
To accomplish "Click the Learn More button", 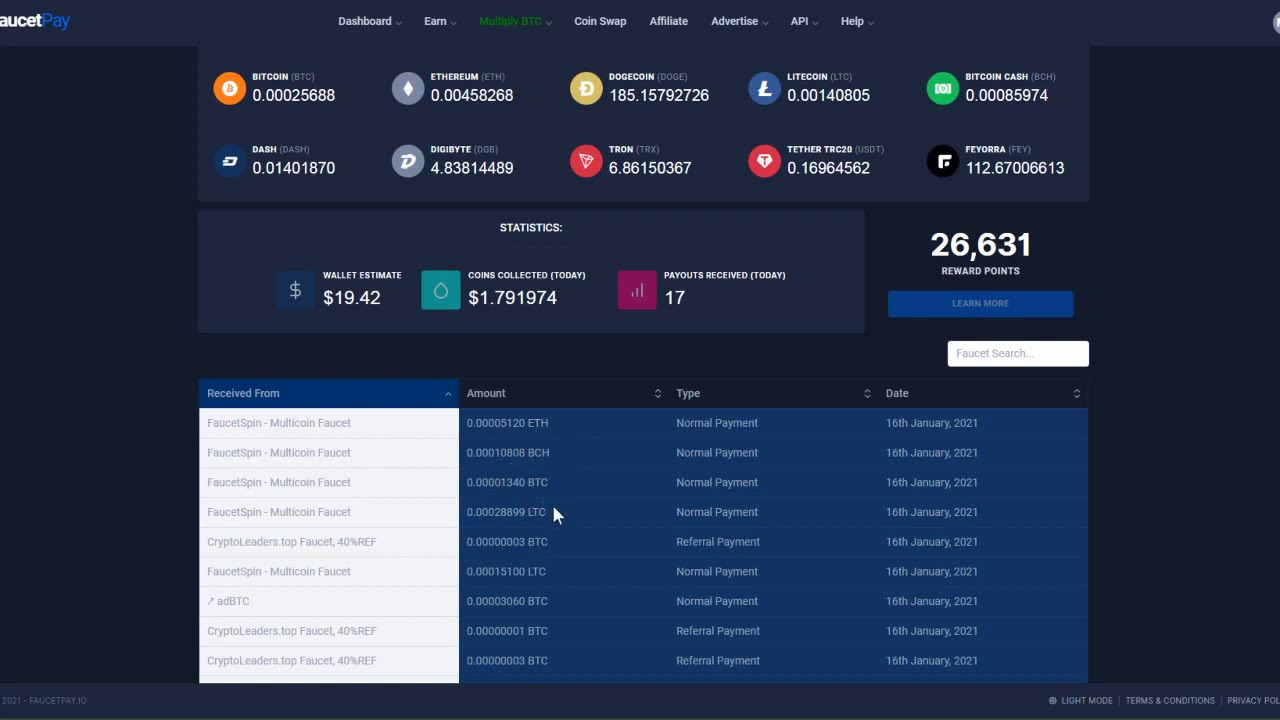I will 980,303.
